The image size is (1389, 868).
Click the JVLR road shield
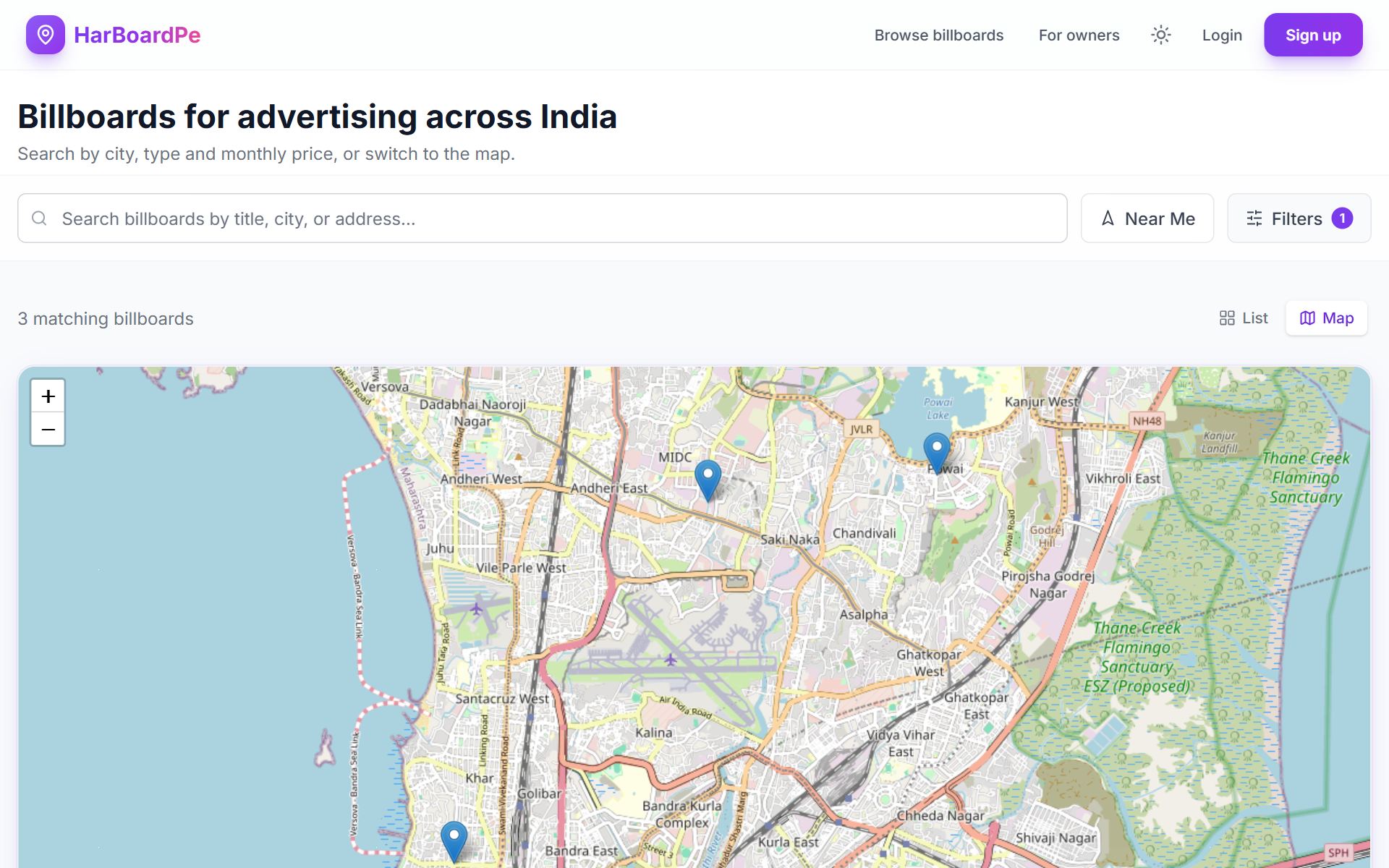click(x=861, y=429)
